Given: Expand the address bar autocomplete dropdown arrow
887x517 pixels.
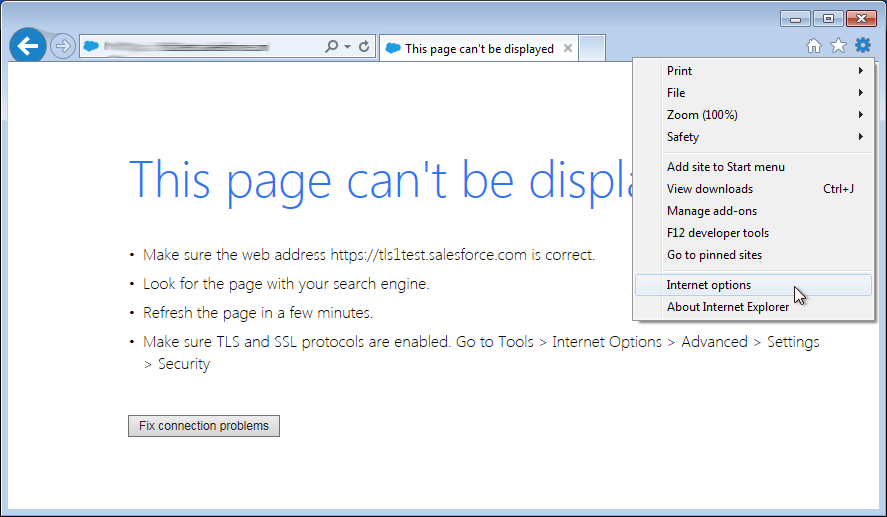Looking at the screenshot, I should [347, 47].
